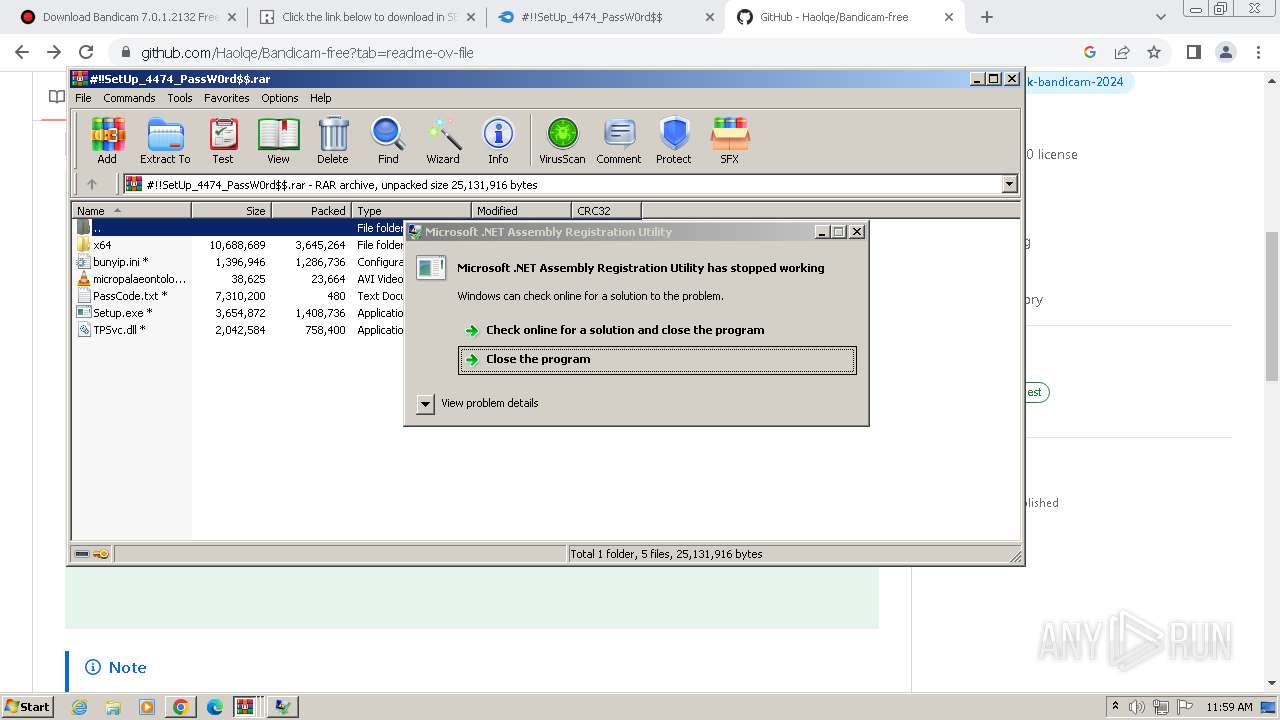Screen dimensions: 1280x720
Task: Open Microsoft Edge from taskbar
Action: (215, 707)
